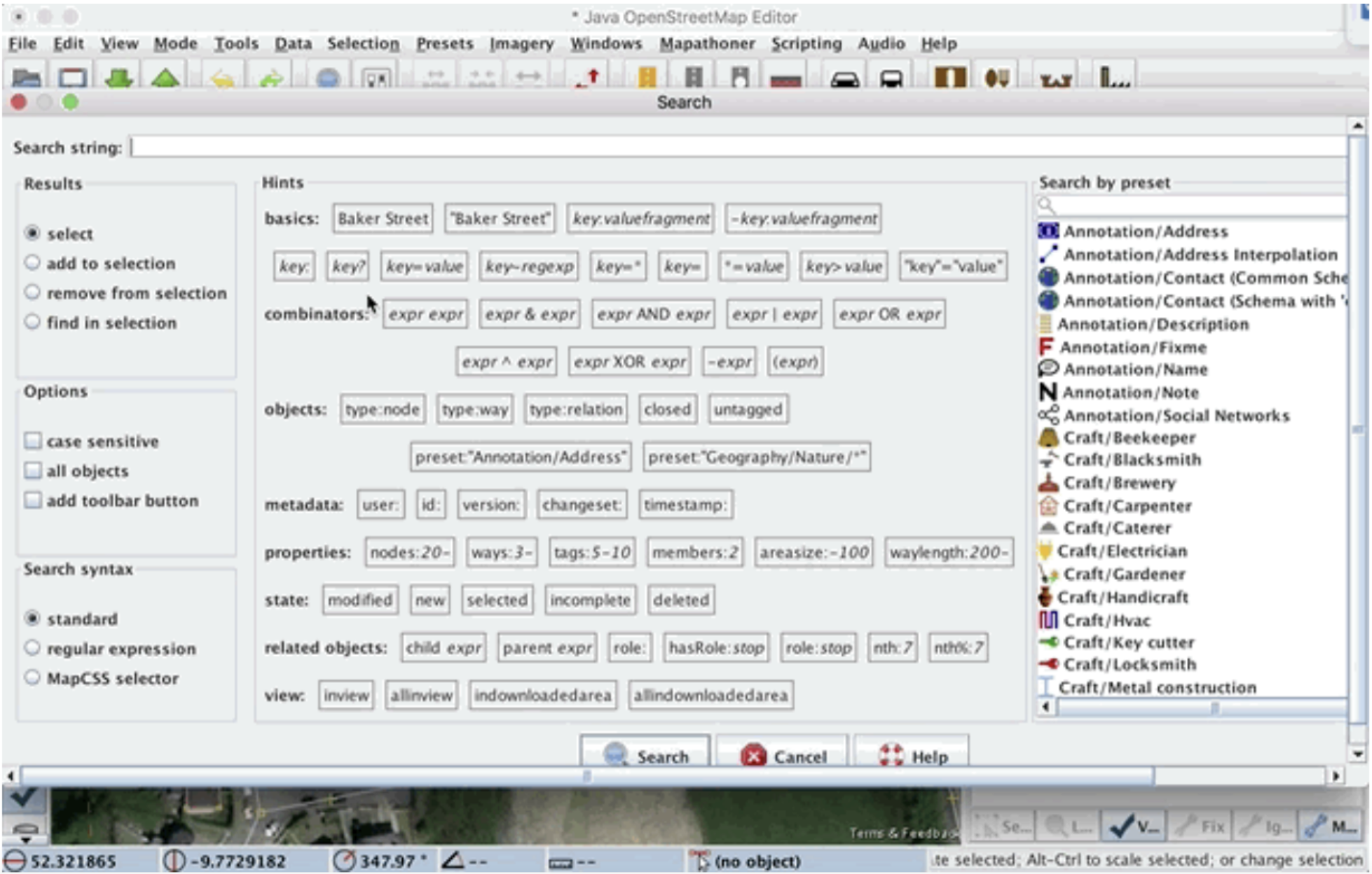Screen dimensions: 1372x874
Task: Open the Presets menu
Action: (445, 43)
